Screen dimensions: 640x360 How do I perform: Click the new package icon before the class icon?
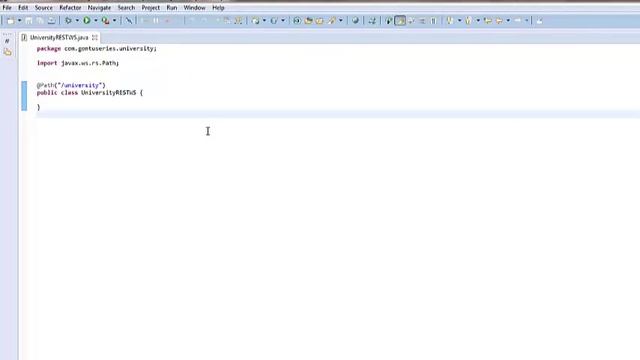256,20
